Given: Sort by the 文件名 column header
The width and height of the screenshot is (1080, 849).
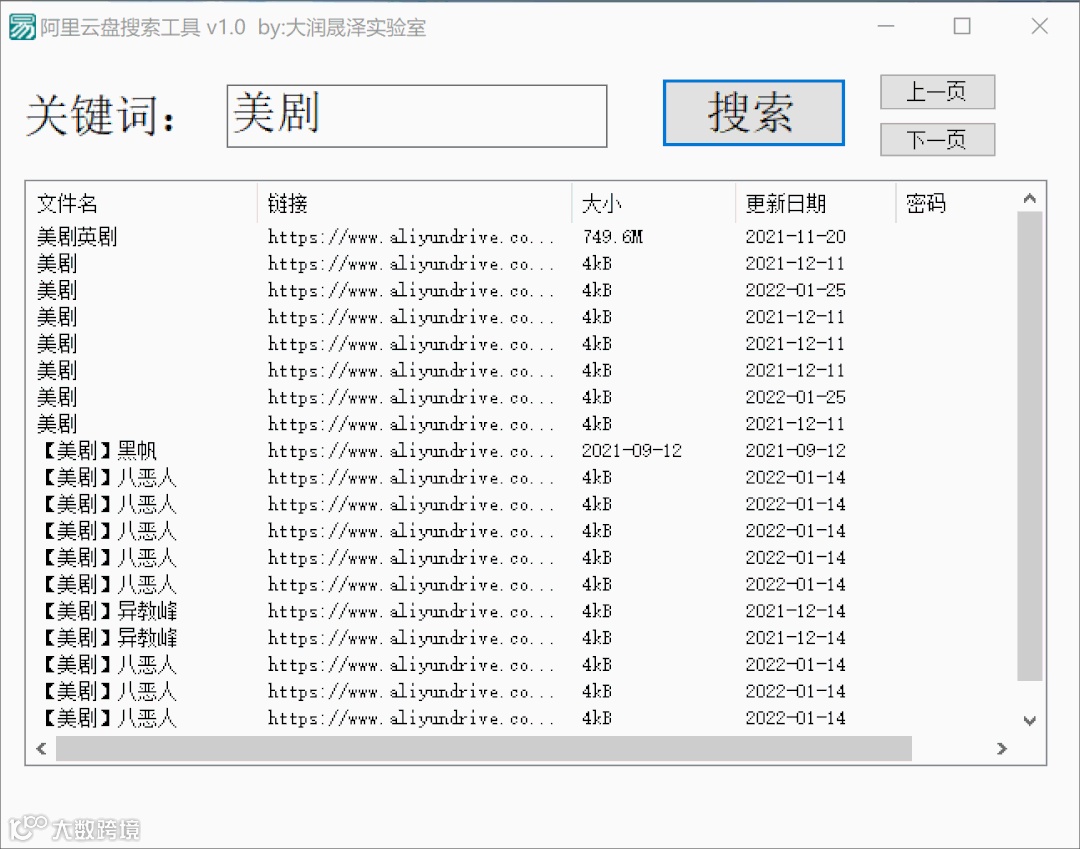Looking at the screenshot, I should point(141,203).
